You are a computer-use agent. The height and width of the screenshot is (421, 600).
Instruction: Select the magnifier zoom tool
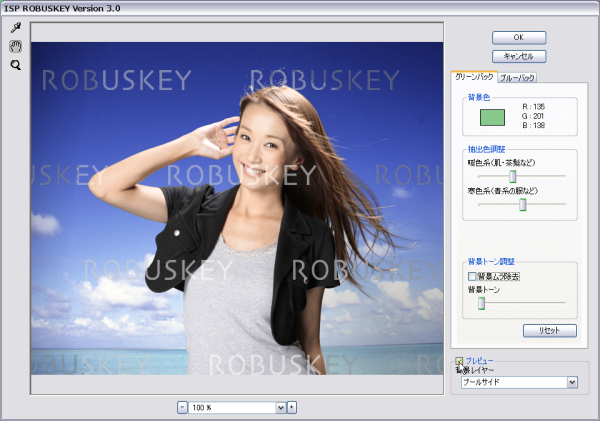[x=16, y=65]
